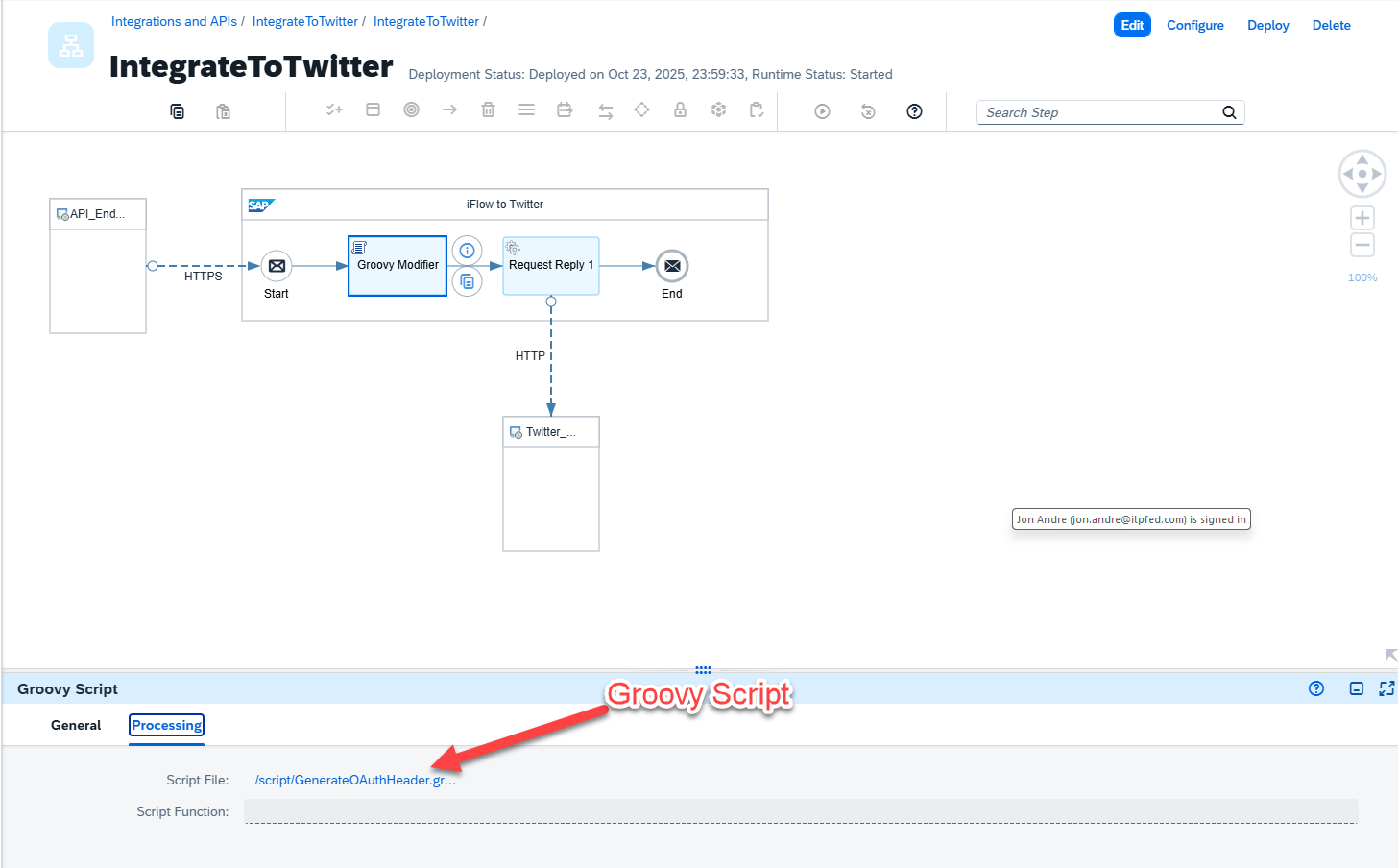1398x868 pixels.
Task: Open the help question mark in the toolbar
Action: [914, 111]
